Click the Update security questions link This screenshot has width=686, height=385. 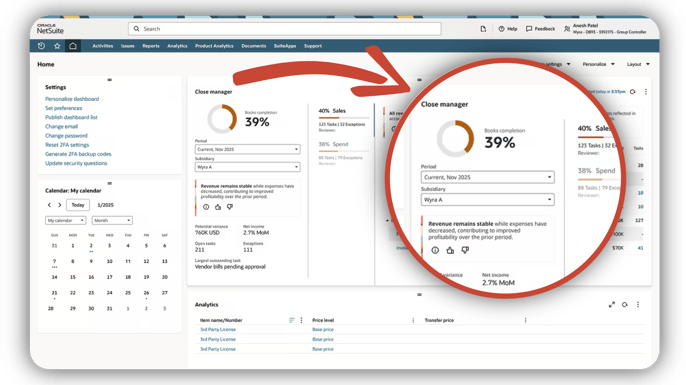[x=76, y=163]
